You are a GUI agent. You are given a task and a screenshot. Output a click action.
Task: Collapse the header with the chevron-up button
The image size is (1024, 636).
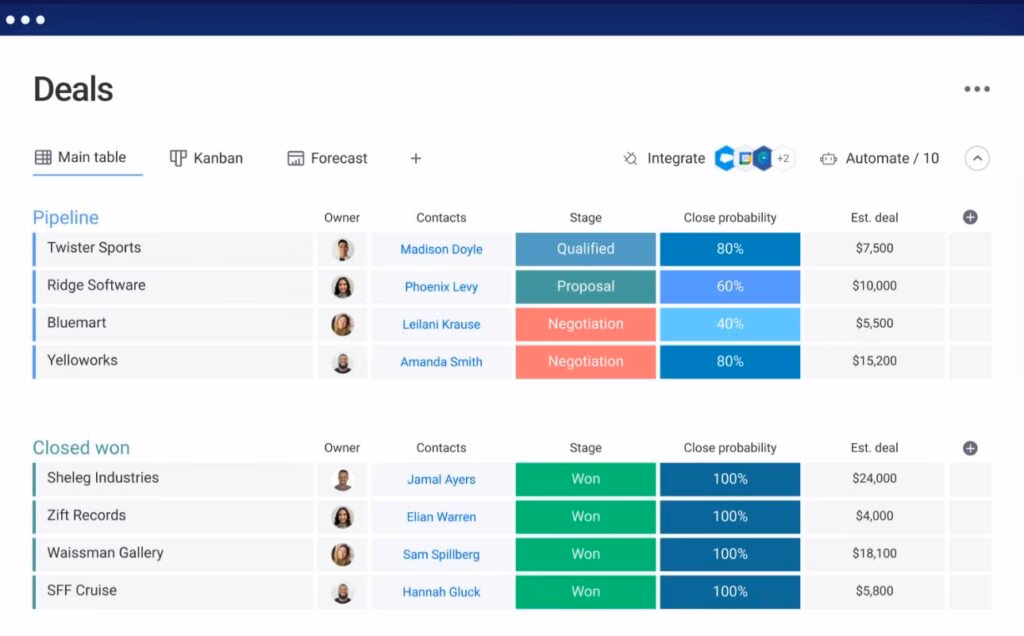coord(977,158)
